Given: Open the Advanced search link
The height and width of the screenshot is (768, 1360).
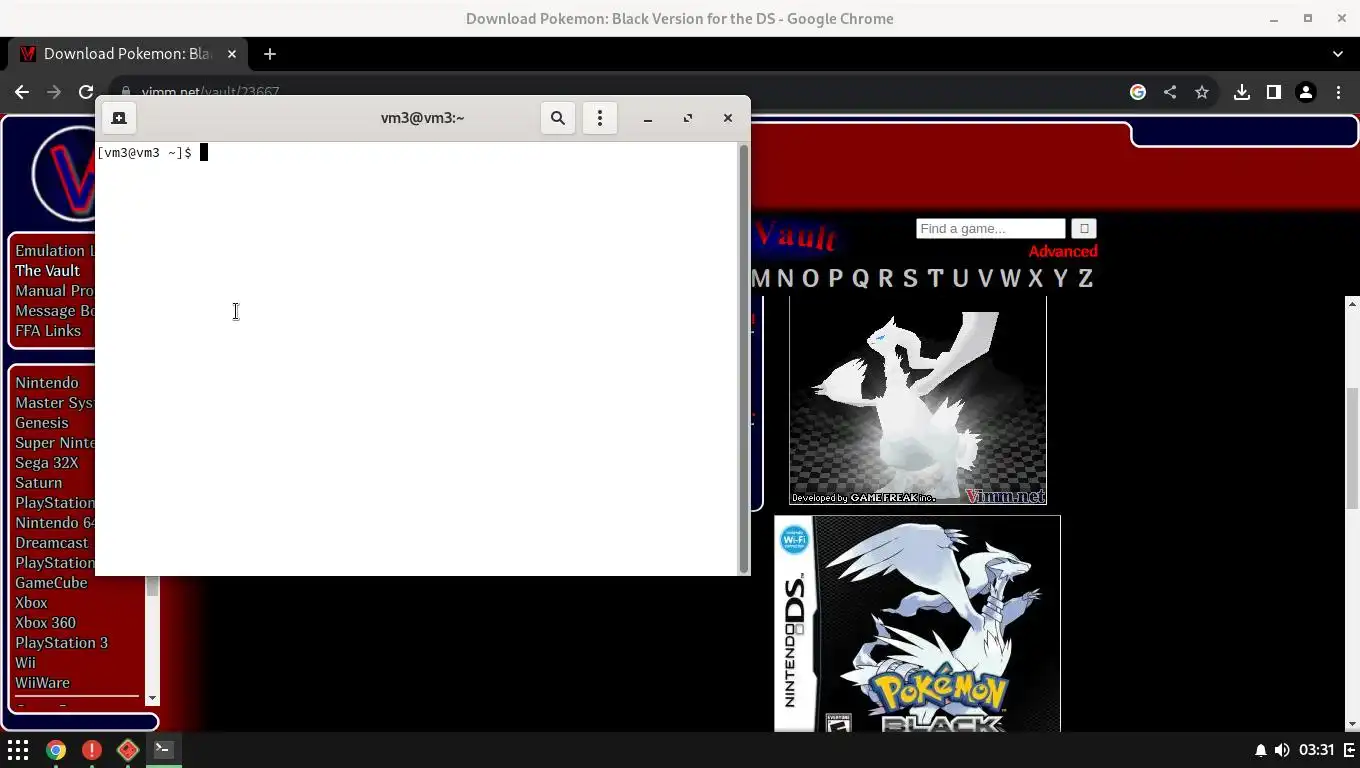Looking at the screenshot, I should point(1063,251).
